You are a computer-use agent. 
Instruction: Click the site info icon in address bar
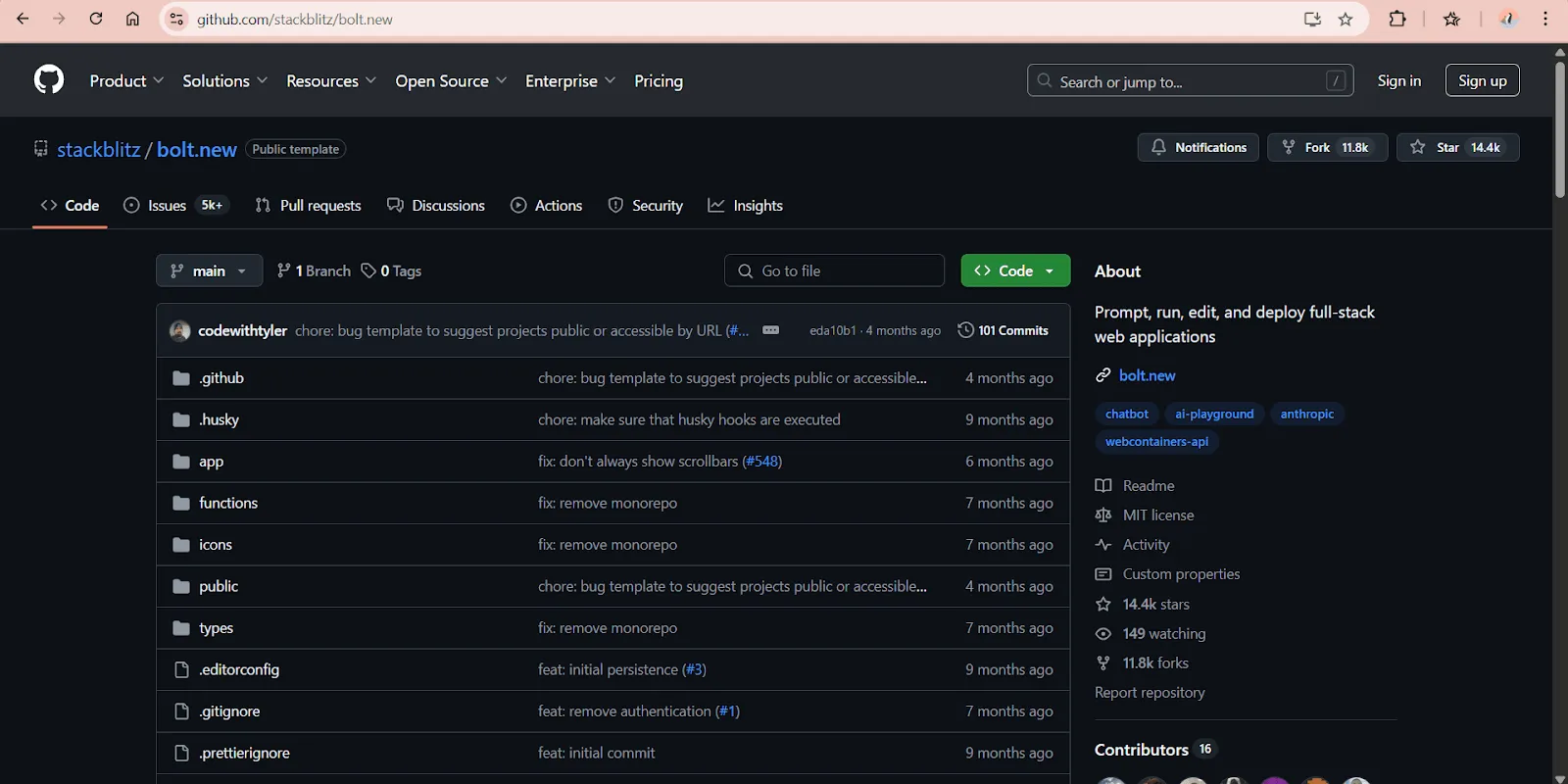pyautogui.click(x=176, y=19)
